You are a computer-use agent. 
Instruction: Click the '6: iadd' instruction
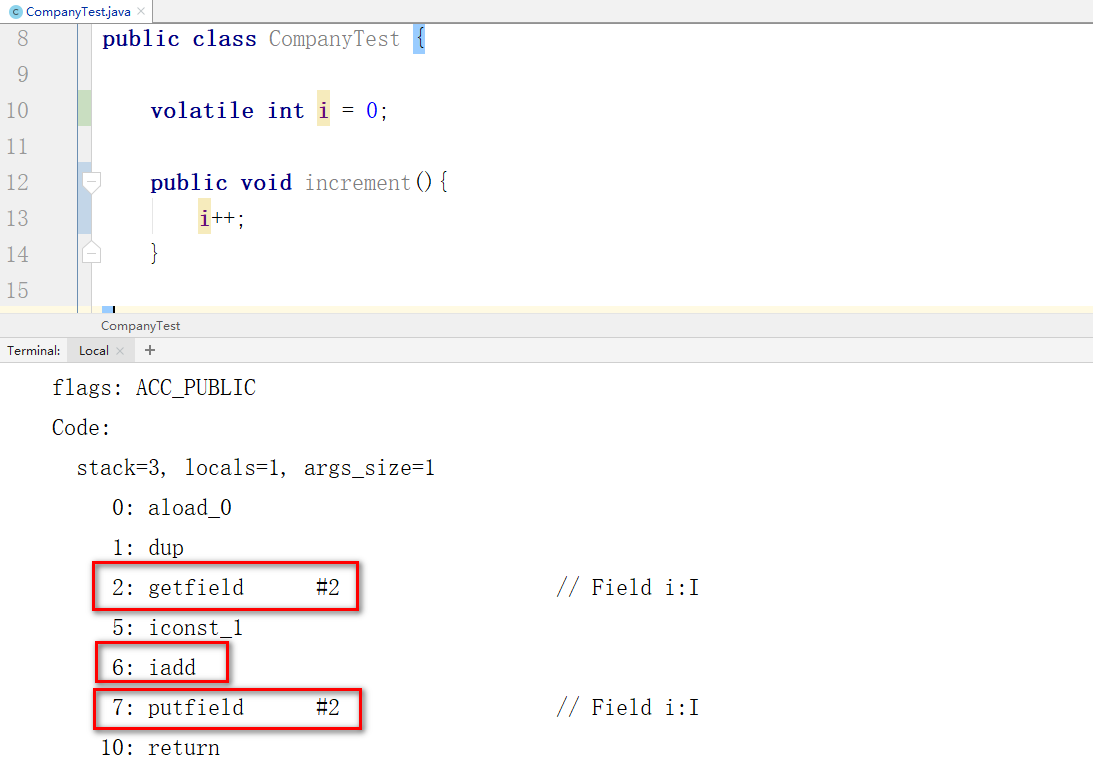click(154, 668)
